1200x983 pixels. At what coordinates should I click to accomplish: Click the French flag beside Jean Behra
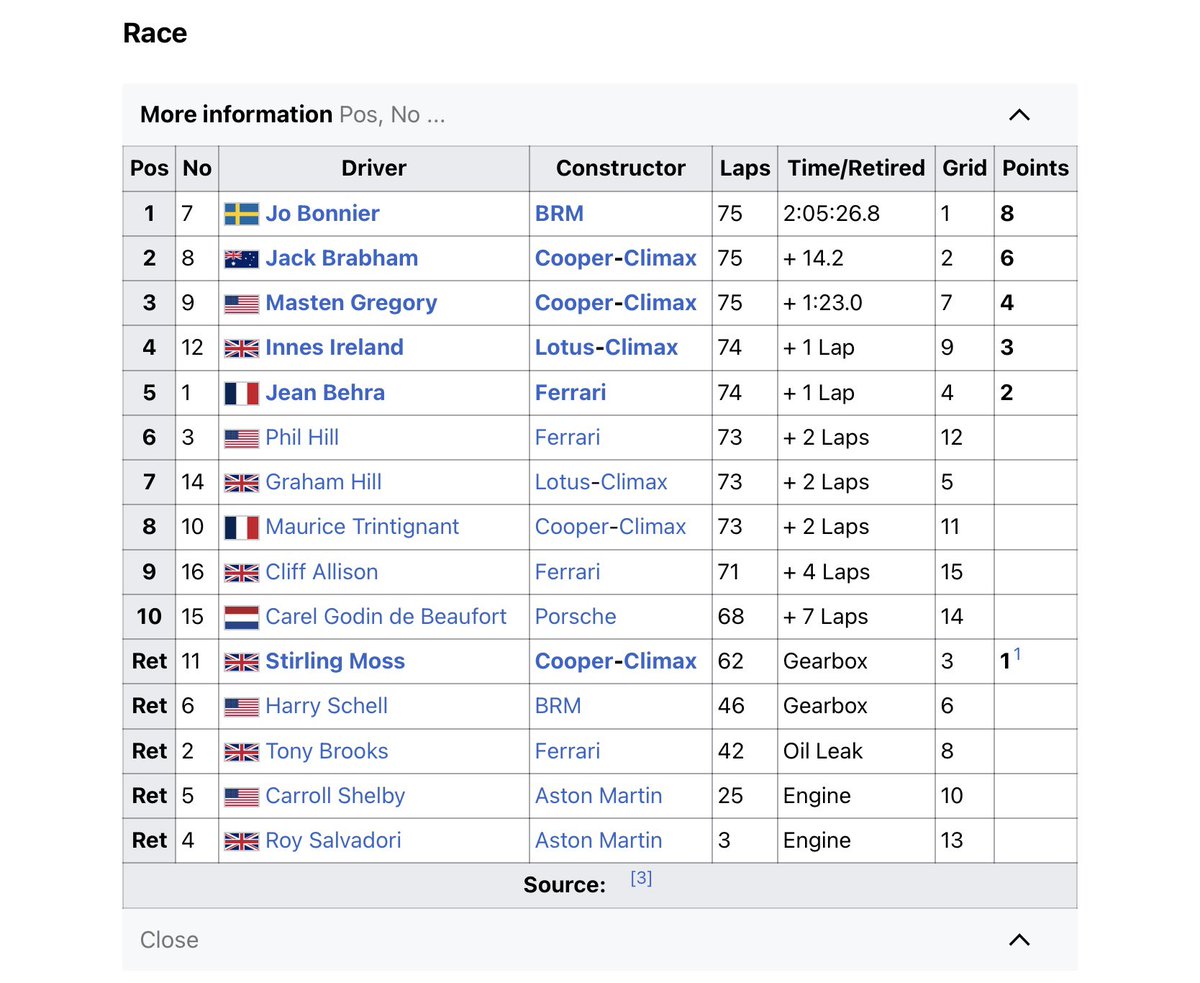tap(240, 392)
